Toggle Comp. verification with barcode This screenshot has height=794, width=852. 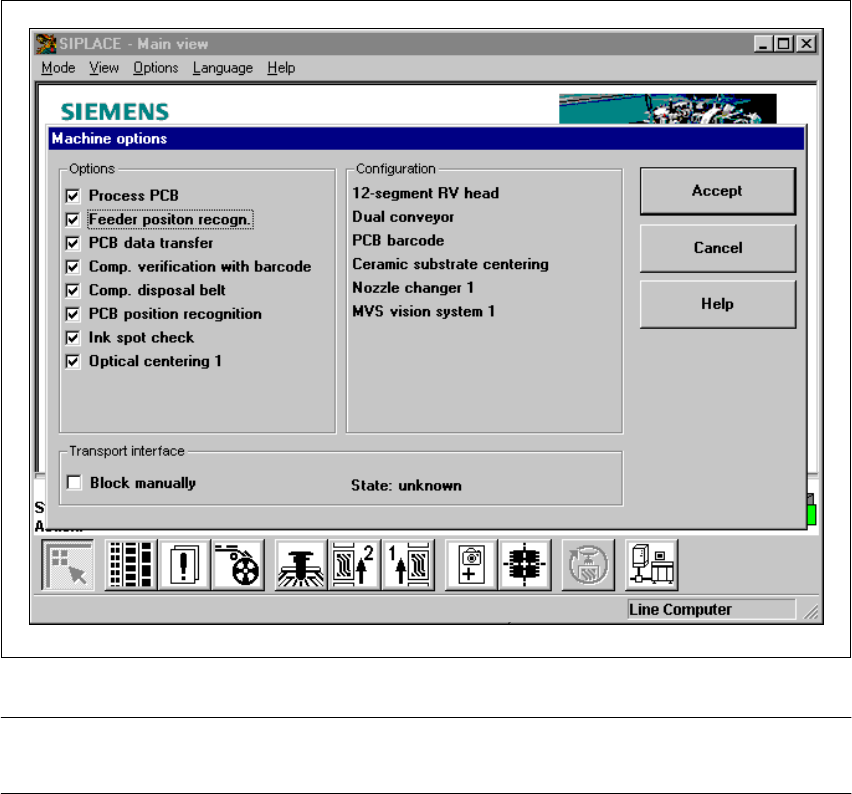coord(72,267)
